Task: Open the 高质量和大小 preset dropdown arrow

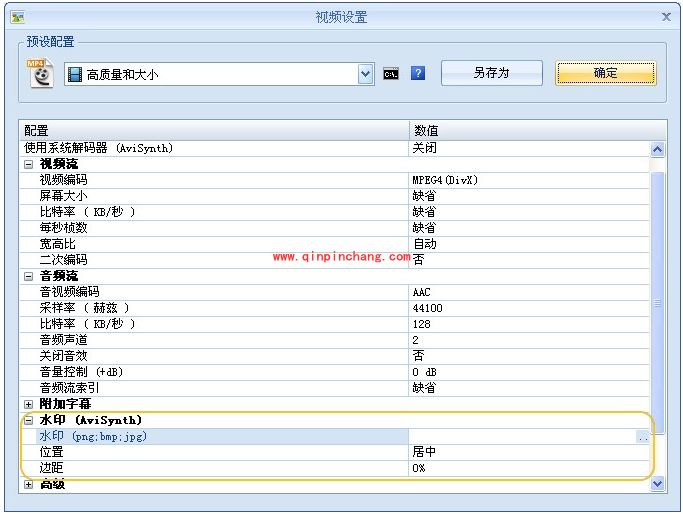Action: tap(365, 74)
